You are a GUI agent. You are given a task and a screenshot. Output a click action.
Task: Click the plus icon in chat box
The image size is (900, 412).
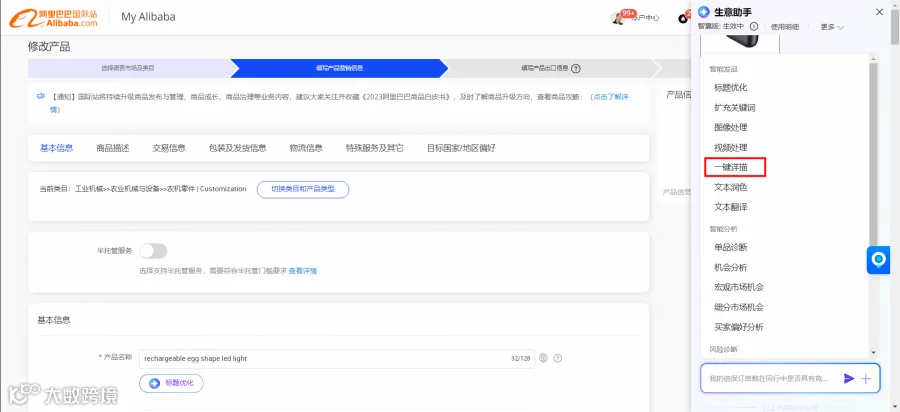coord(867,378)
